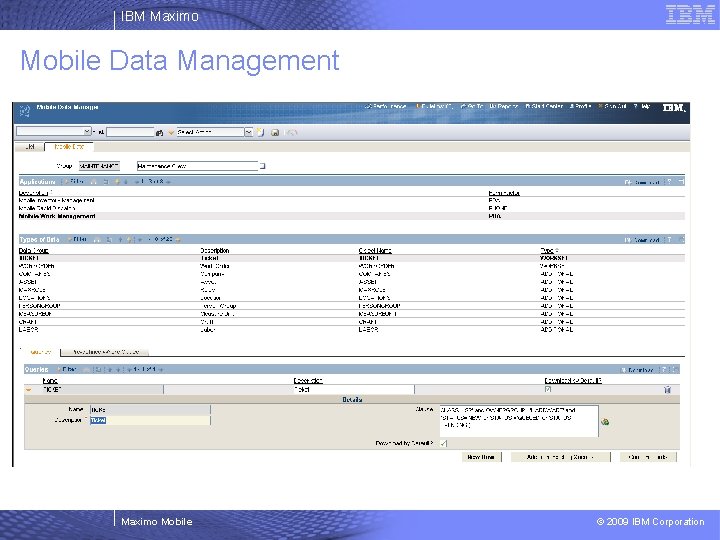Sort by the Description column in Applications

34,193
